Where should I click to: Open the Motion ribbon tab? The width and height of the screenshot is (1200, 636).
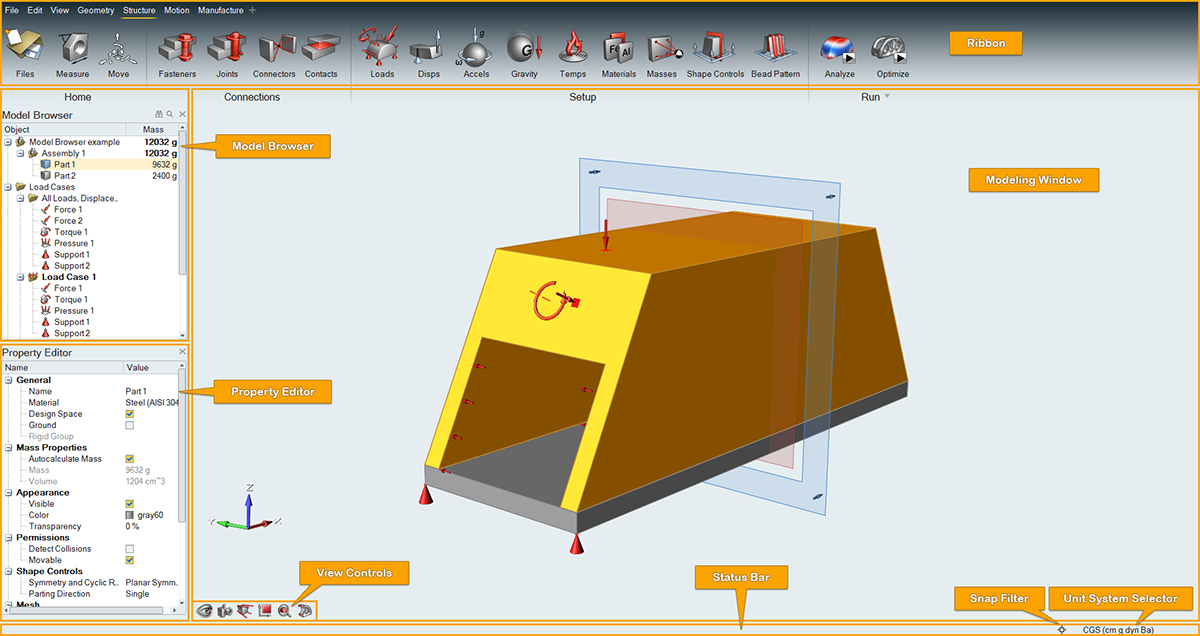(176, 10)
